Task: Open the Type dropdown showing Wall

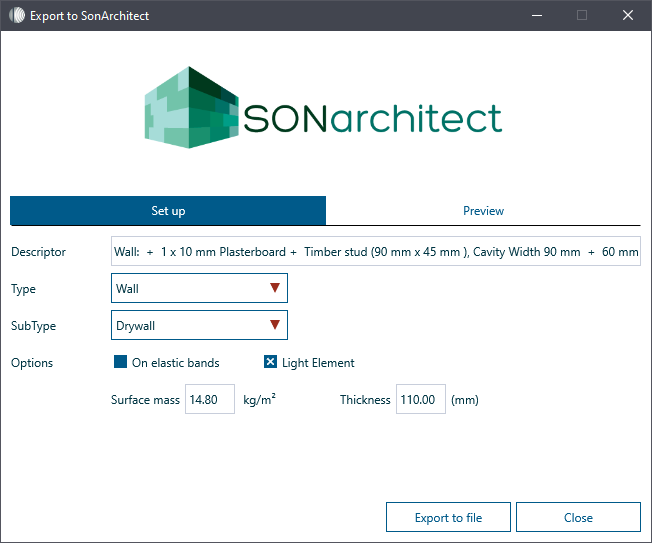Action: [199, 288]
